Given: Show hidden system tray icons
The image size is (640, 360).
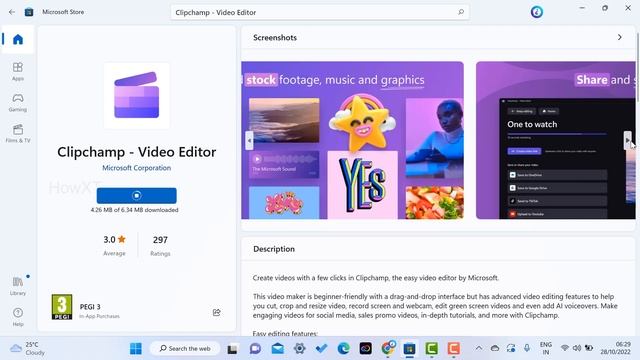Looking at the screenshot, I should 479,348.
